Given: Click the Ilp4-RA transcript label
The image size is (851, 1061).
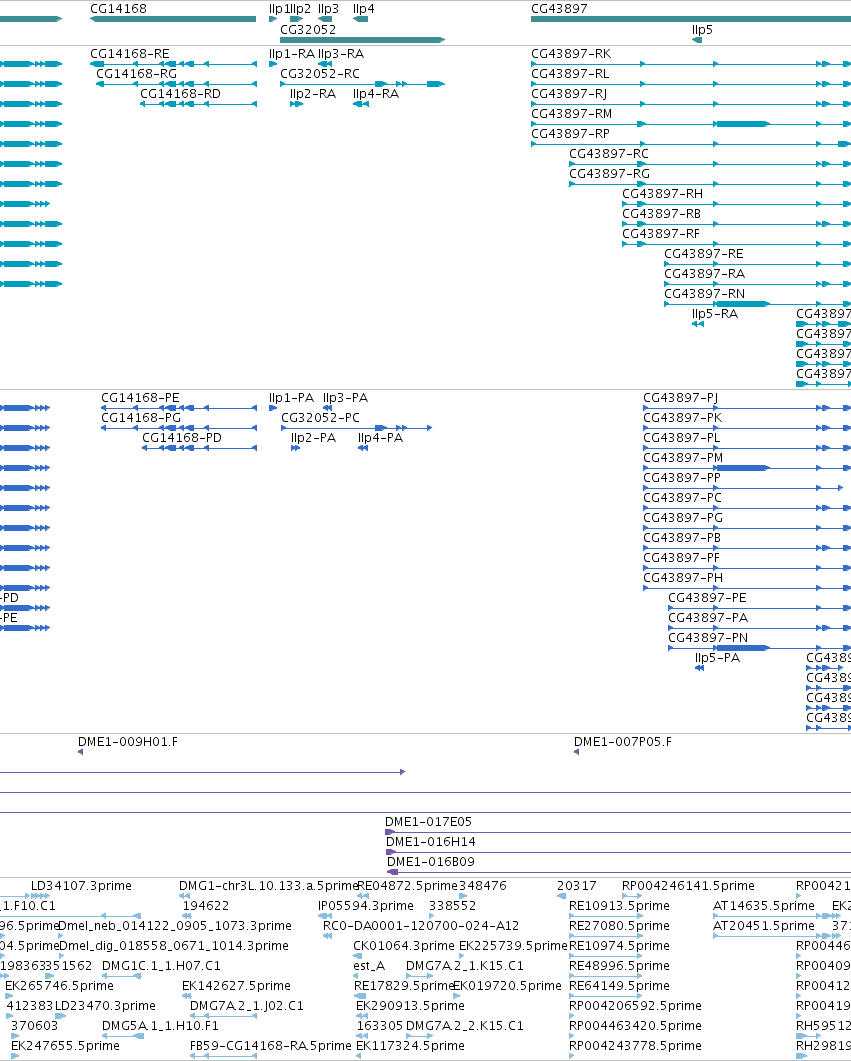Looking at the screenshot, I should click(376, 94).
